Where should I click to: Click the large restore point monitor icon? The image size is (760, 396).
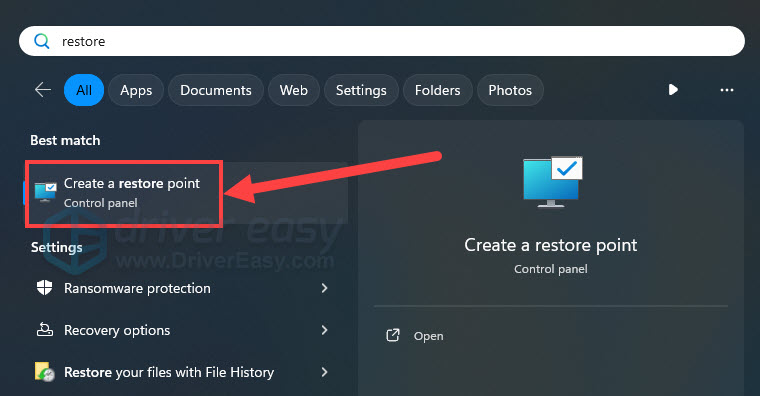tap(552, 182)
